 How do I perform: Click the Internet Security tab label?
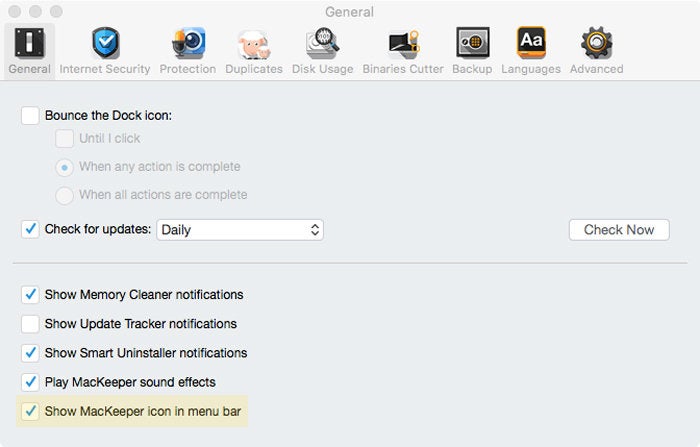105,69
